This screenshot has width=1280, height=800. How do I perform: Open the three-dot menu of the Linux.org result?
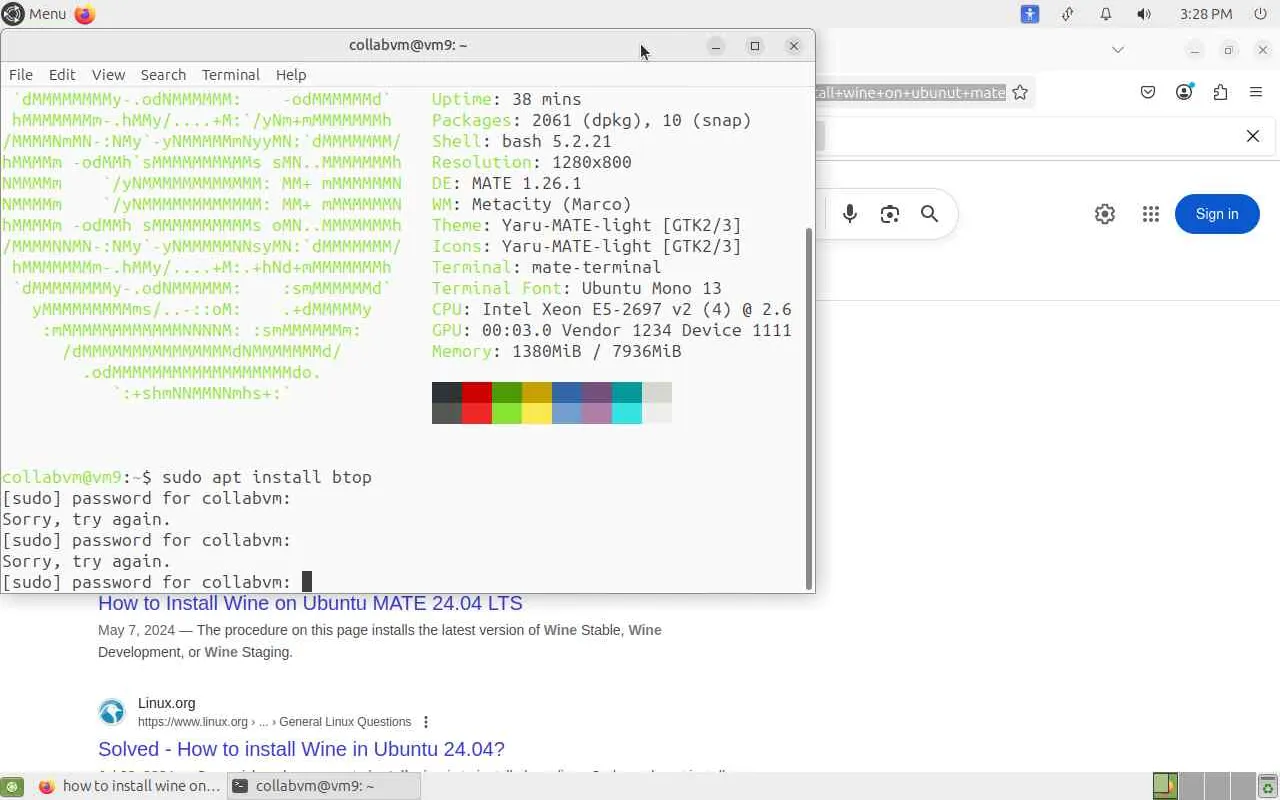coord(426,722)
